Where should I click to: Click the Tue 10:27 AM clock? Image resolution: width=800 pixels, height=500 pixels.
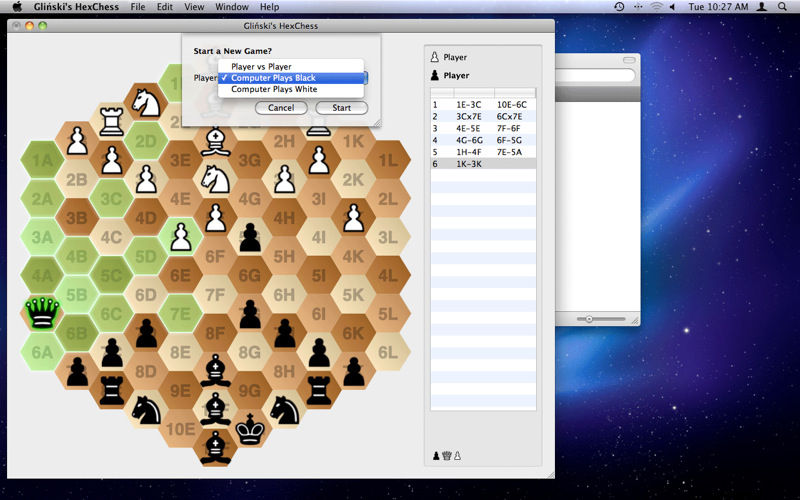(718, 7)
